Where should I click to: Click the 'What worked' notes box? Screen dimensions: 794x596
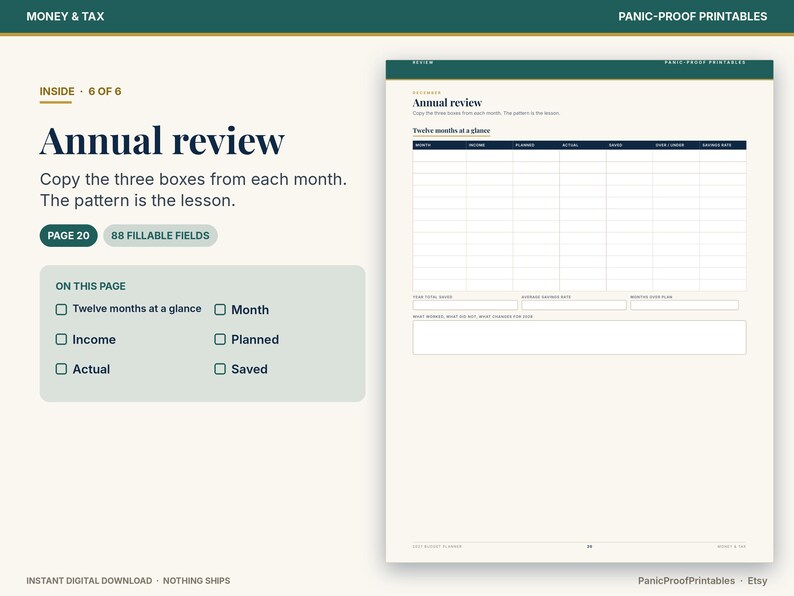coord(579,337)
